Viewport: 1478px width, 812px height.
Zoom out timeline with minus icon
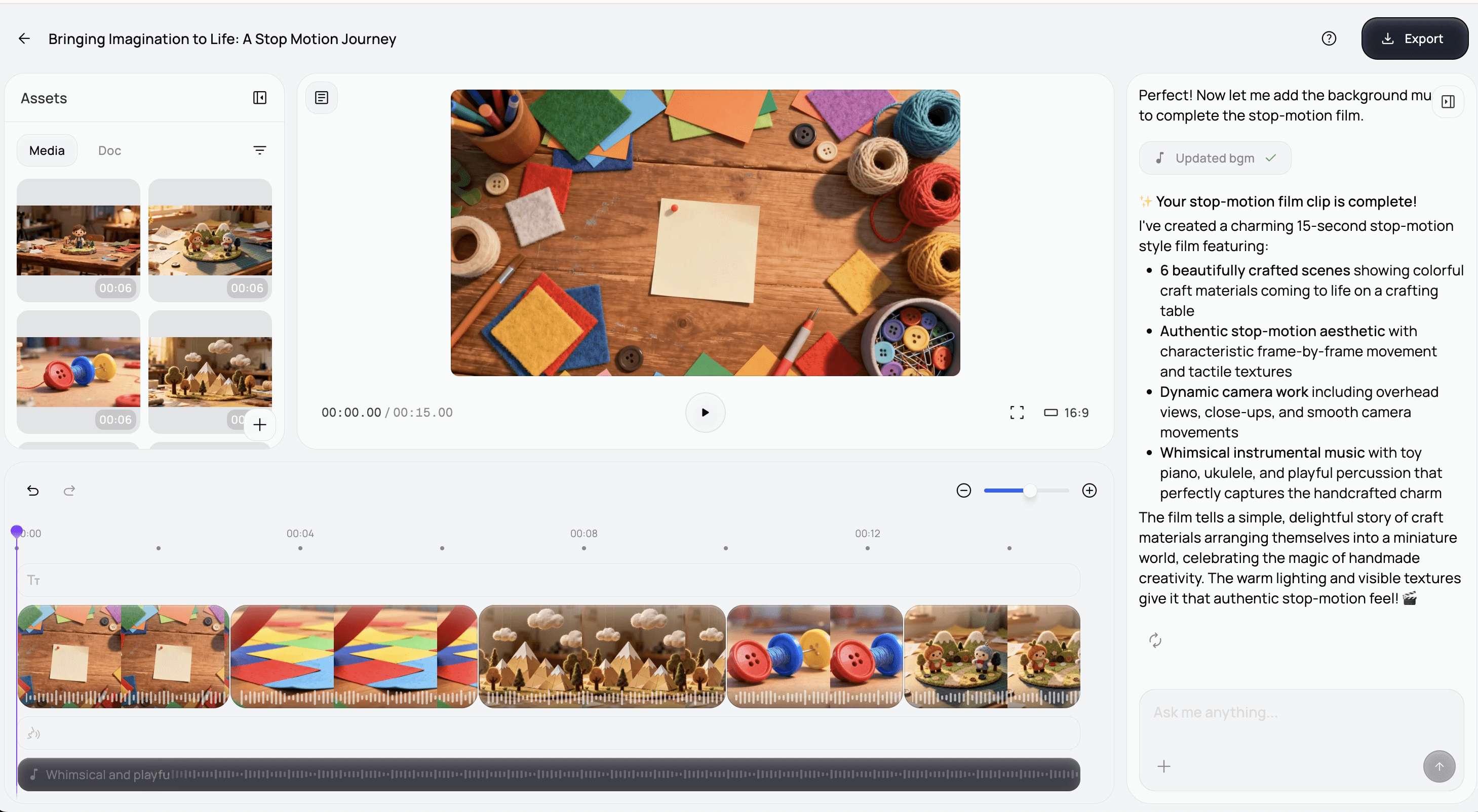pyautogui.click(x=963, y=491)
